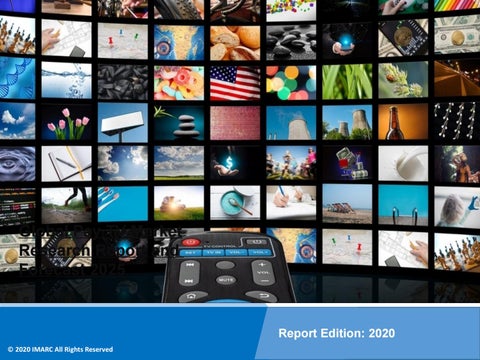Screen dimensions: 480x360
Task: Click the volume plus button on the remote
Action: [x=263, y=265]
